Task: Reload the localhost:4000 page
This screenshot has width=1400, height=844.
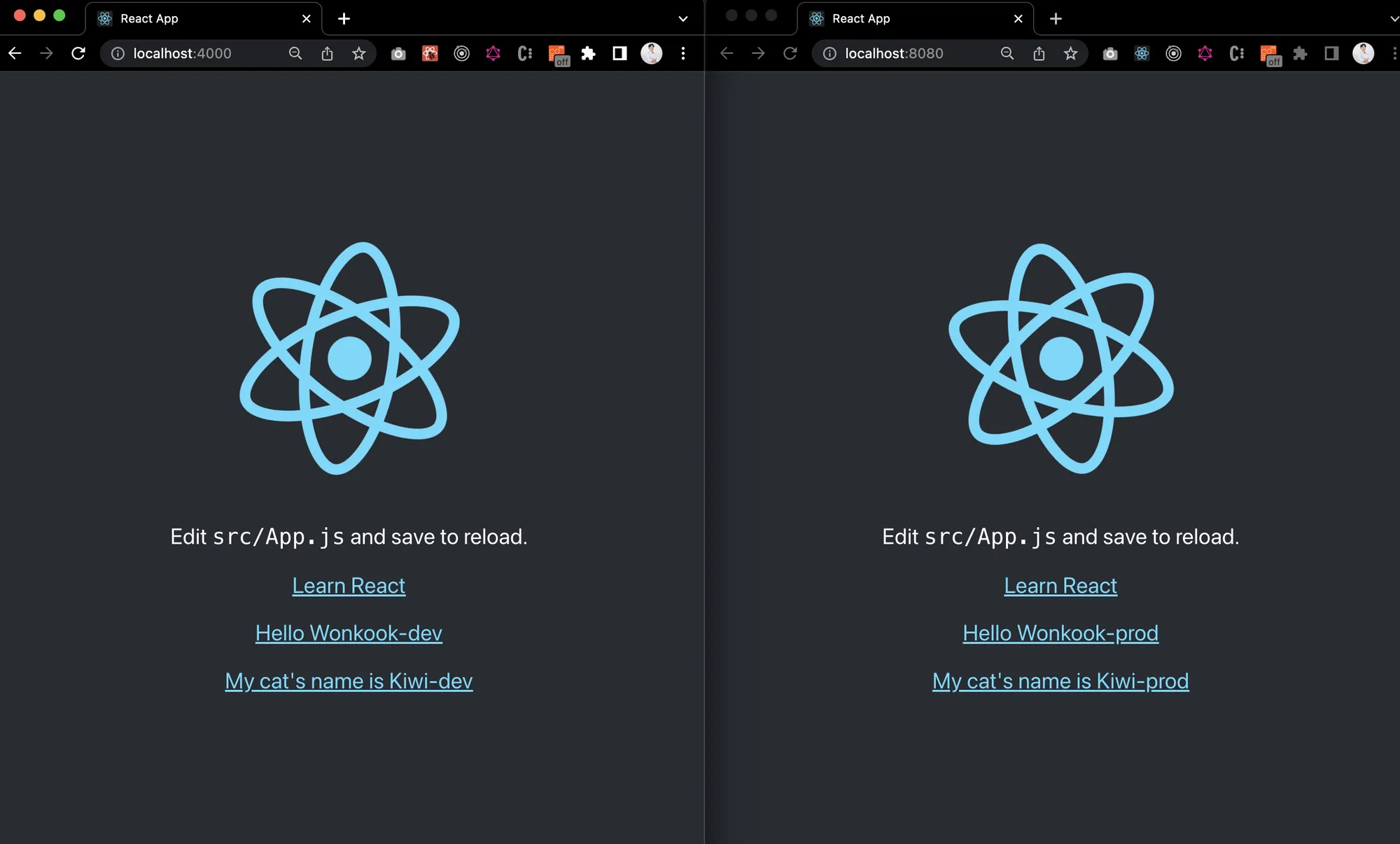Action: click(x=78, y=53)
